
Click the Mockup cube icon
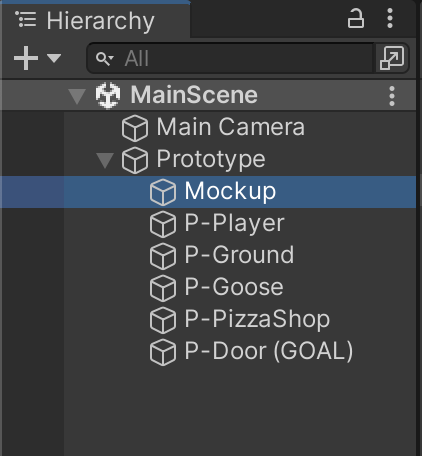pyautogui.click(x=163, y=192)
